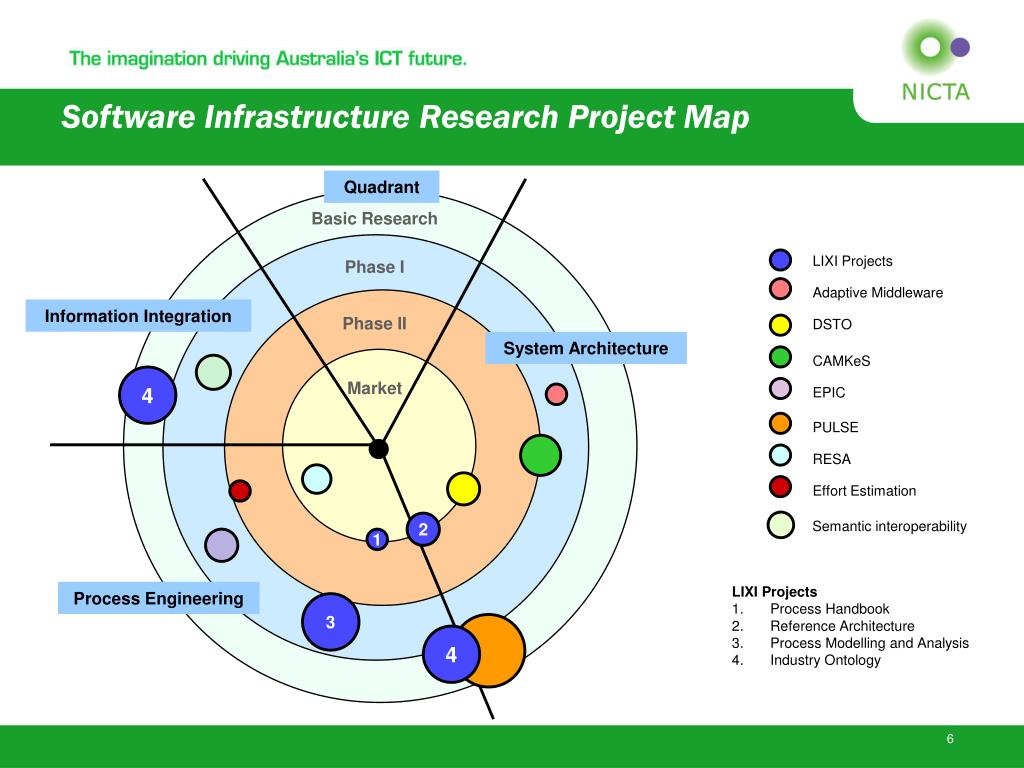This screenshot has height=768, width=1024.
Task: Click the Phase I ring label
Action: click(x=375, y=267)
